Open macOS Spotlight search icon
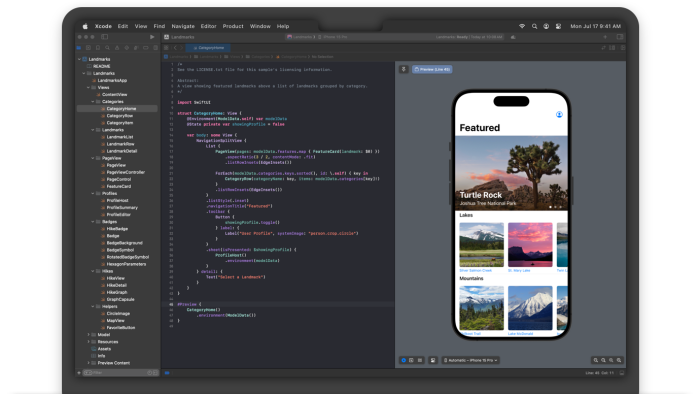The width and height of the screenshot is (700, 394). [534, 26]
